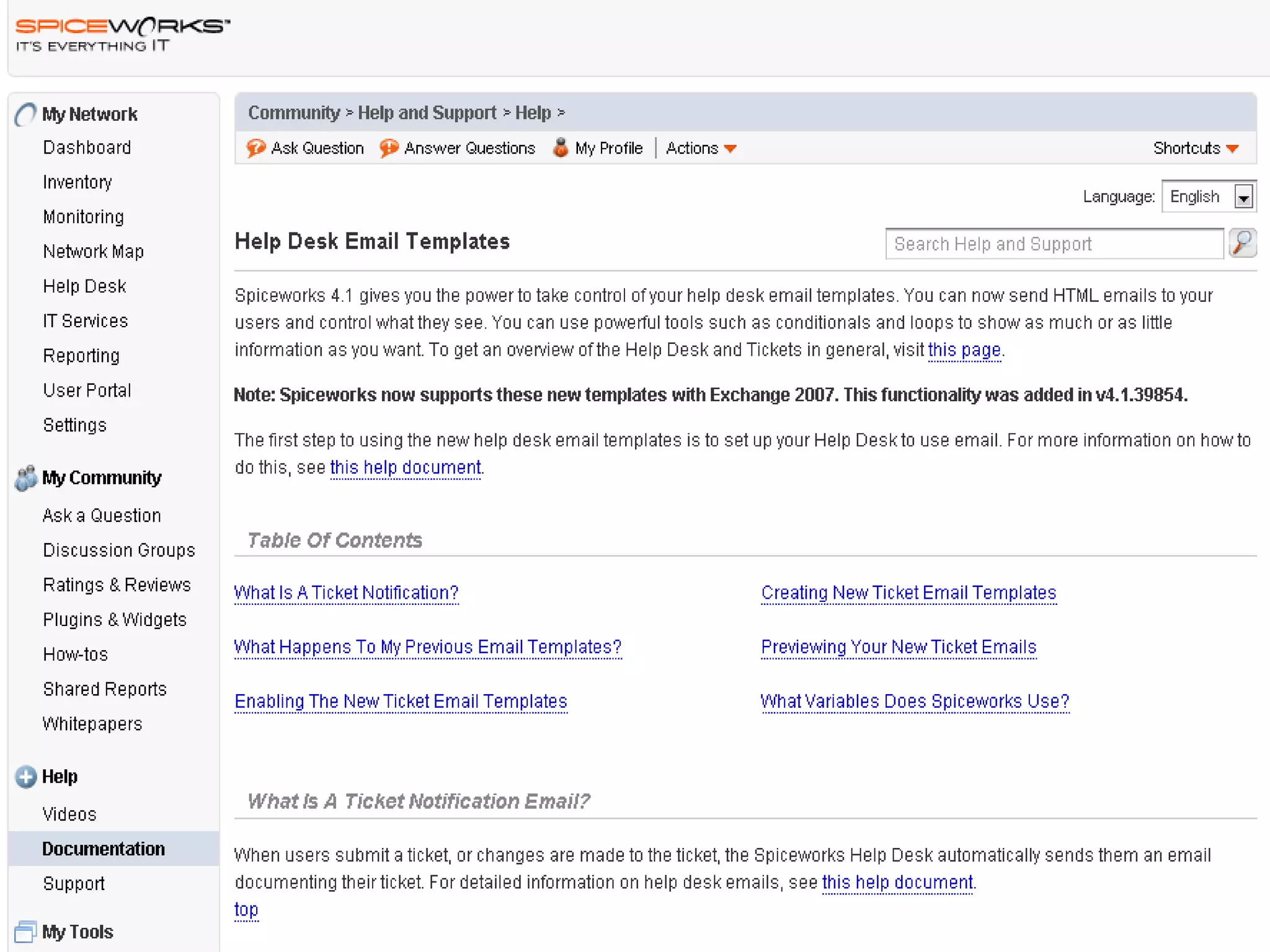Click the My Network swirl icon

coord(25,114)
